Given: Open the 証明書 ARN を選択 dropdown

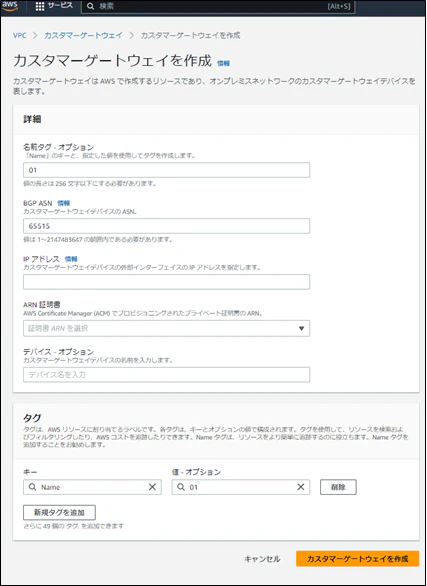Looking at the screenshot, I should coord(166,328).
